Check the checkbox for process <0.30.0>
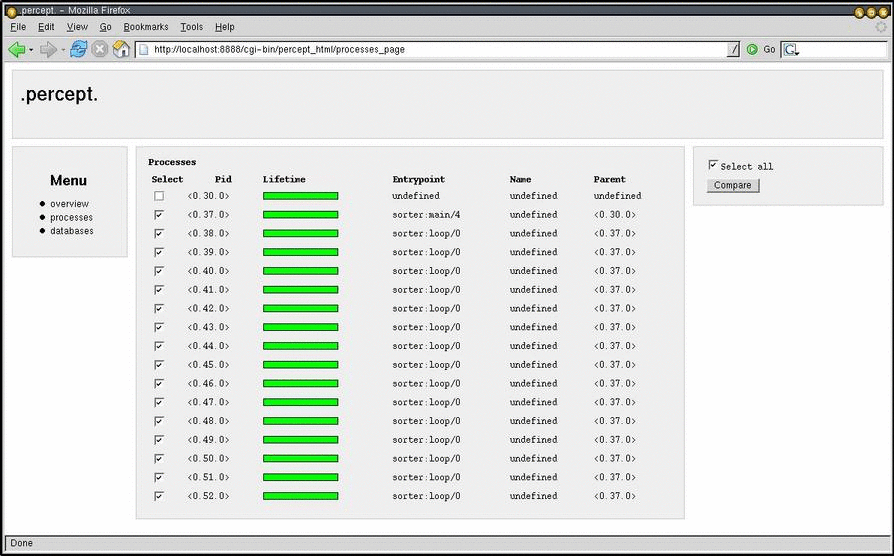Screen dimensions: 894x556 (159, 196)
